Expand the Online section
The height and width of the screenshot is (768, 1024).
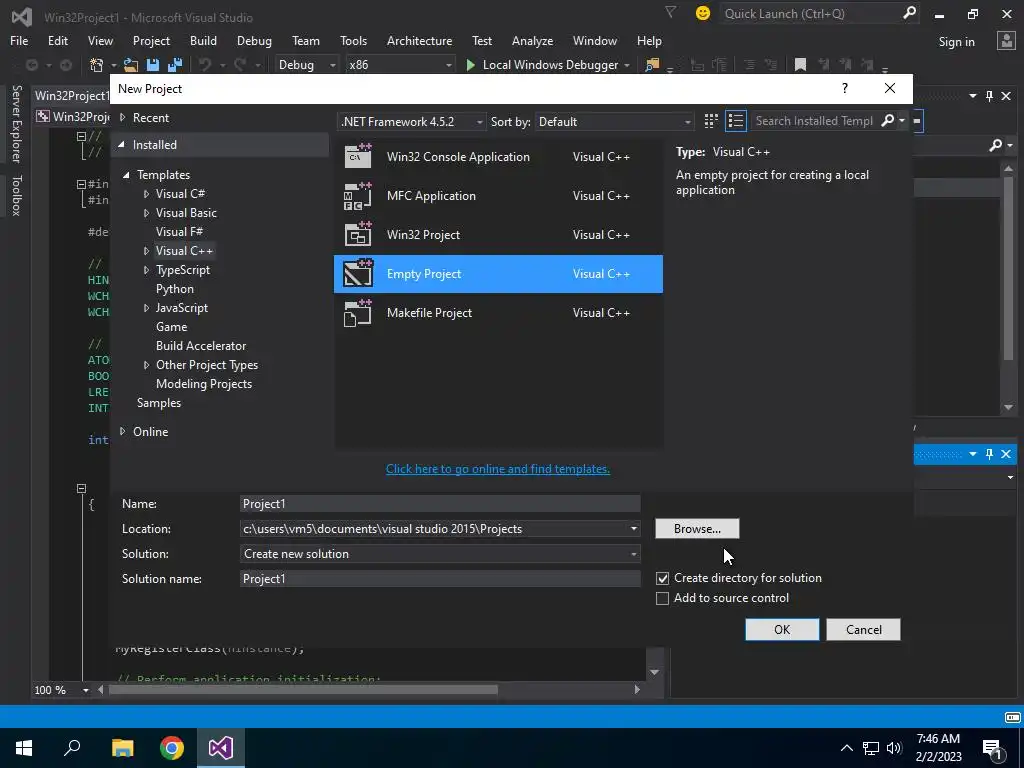pos(122,432)
